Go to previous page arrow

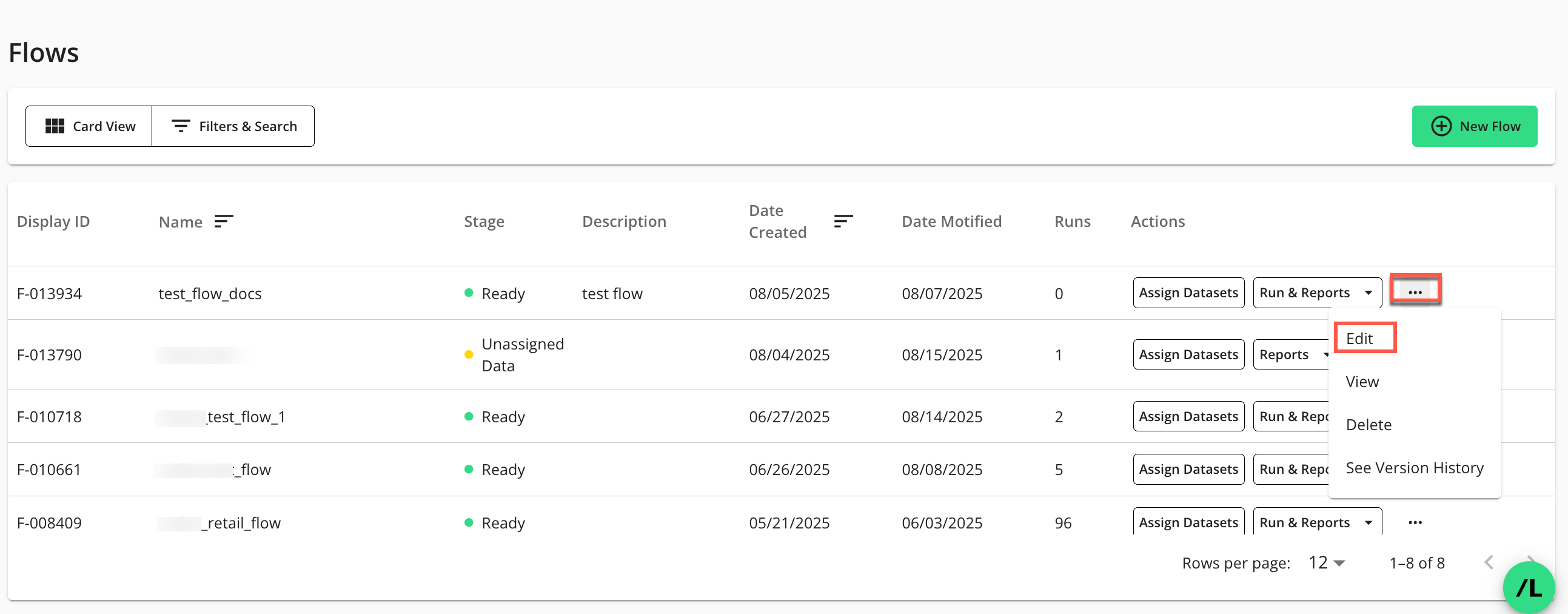point(1489,562)
